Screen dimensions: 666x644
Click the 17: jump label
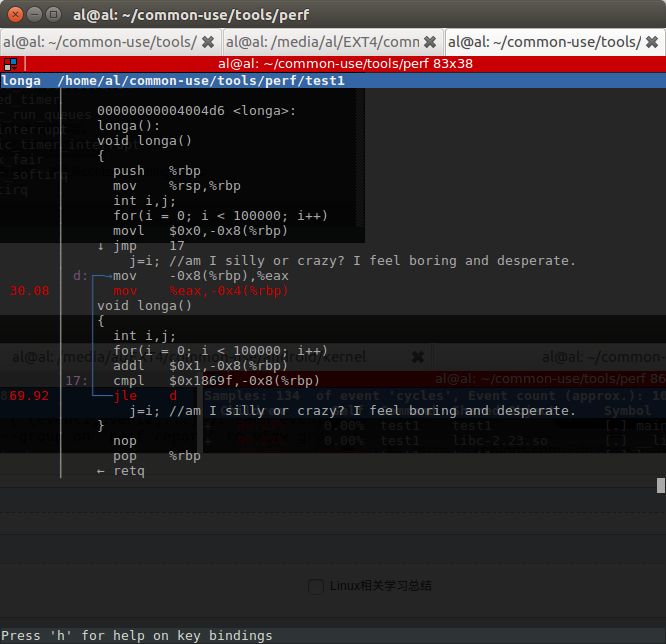[x=76, y=380]
